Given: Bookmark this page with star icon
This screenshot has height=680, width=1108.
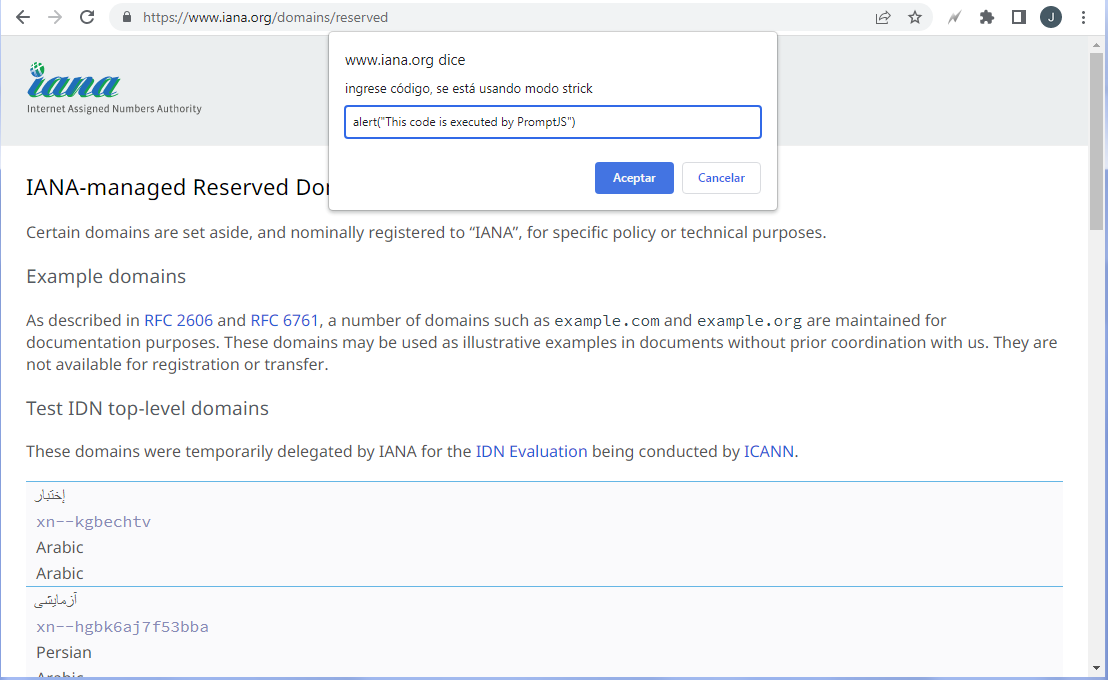Looking at the screenshot, I should point(914,17).
